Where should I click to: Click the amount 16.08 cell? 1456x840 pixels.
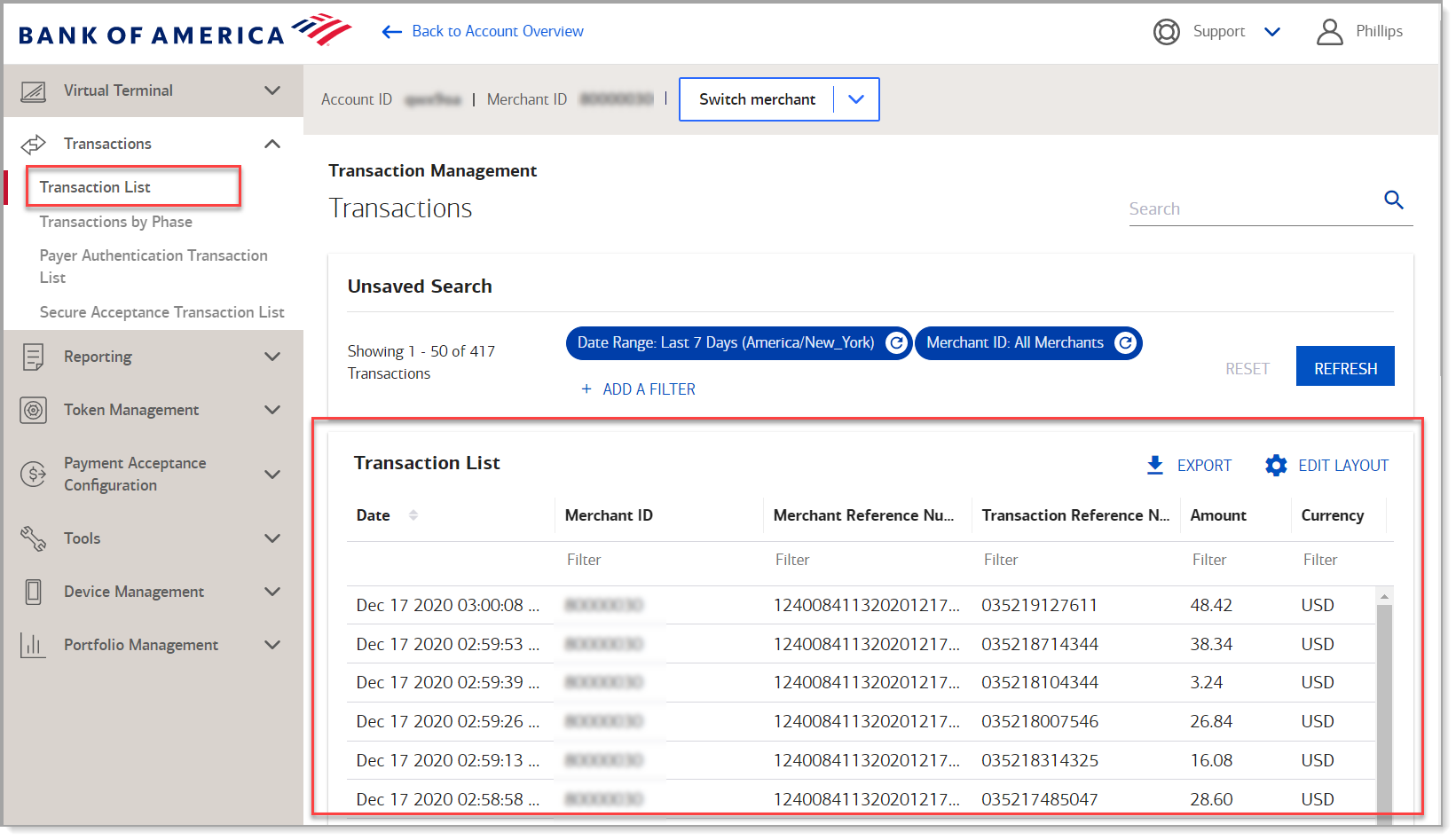(x=1211, y=761)
